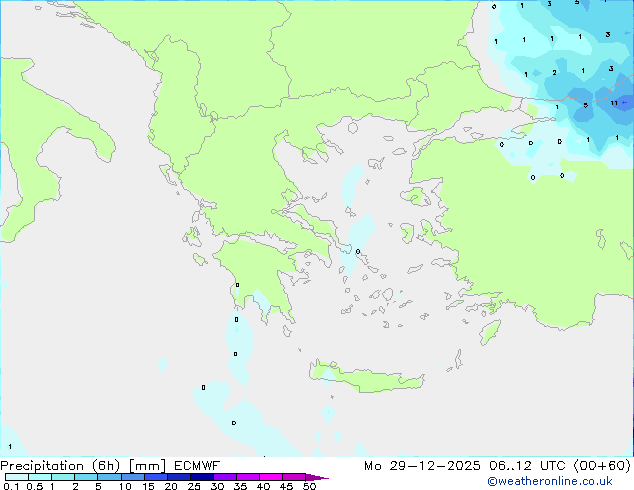Click the '35' legend label
The image size is (634, 490).
coord(240,486)
